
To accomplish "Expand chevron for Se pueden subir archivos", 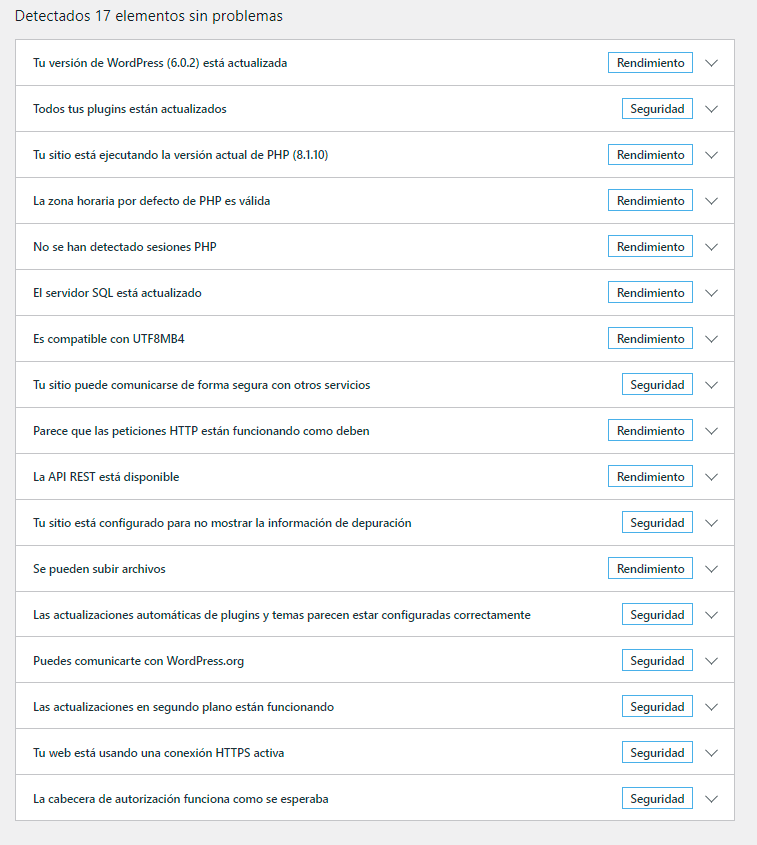I will point(711,569).
